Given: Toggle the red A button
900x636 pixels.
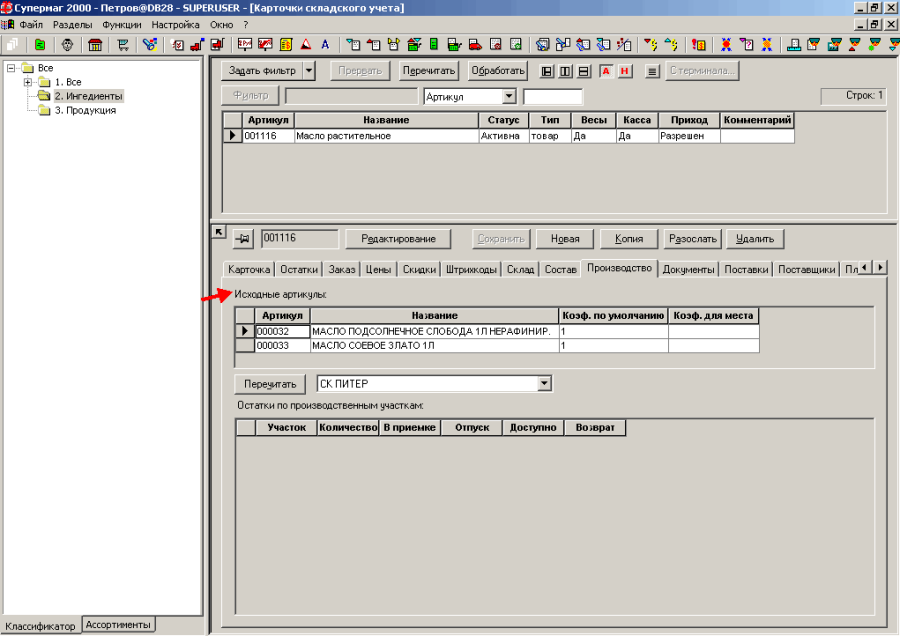Looking at the screenshot, I should point(606,71).
